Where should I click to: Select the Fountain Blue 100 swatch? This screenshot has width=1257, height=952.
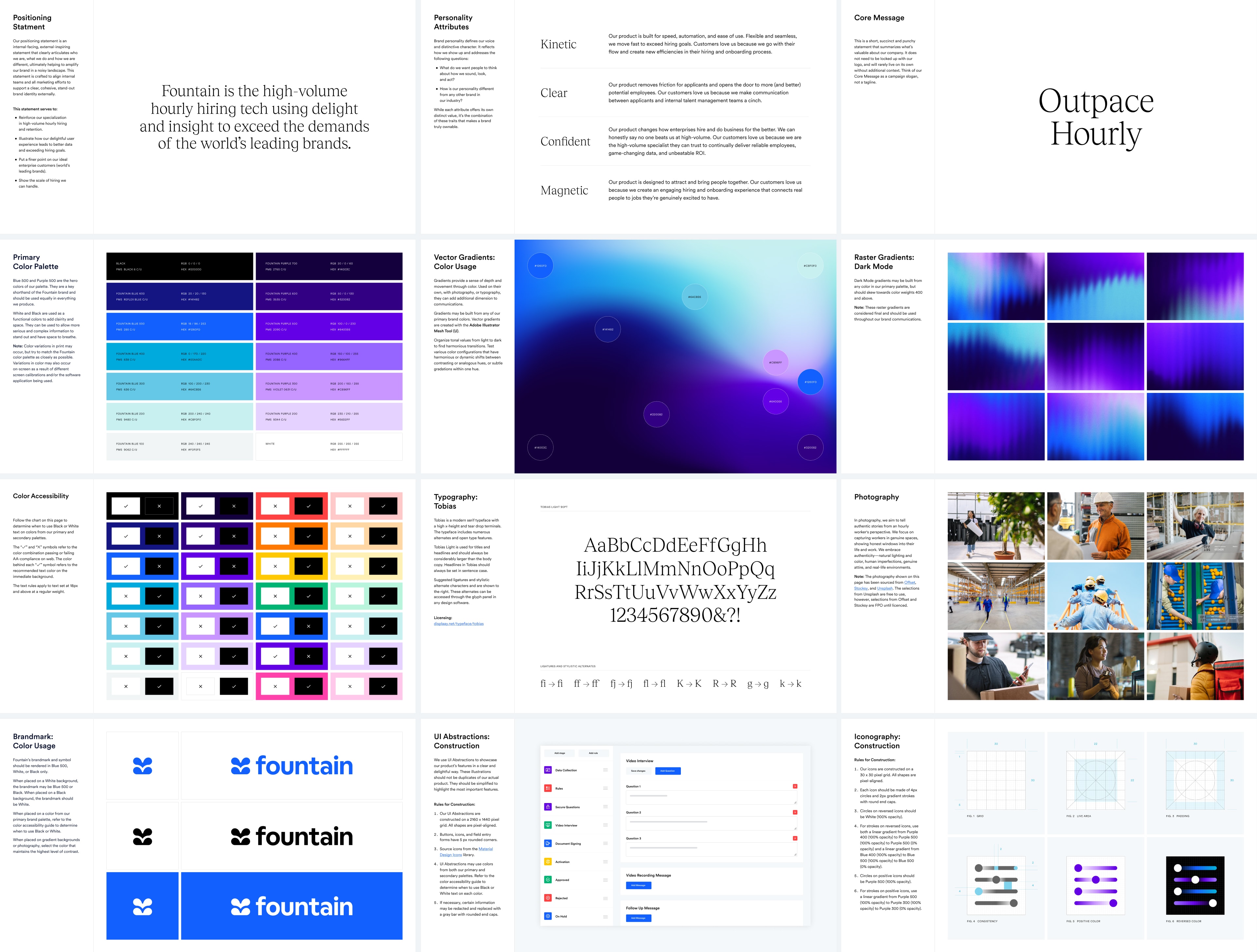click(x=180, y=447)
